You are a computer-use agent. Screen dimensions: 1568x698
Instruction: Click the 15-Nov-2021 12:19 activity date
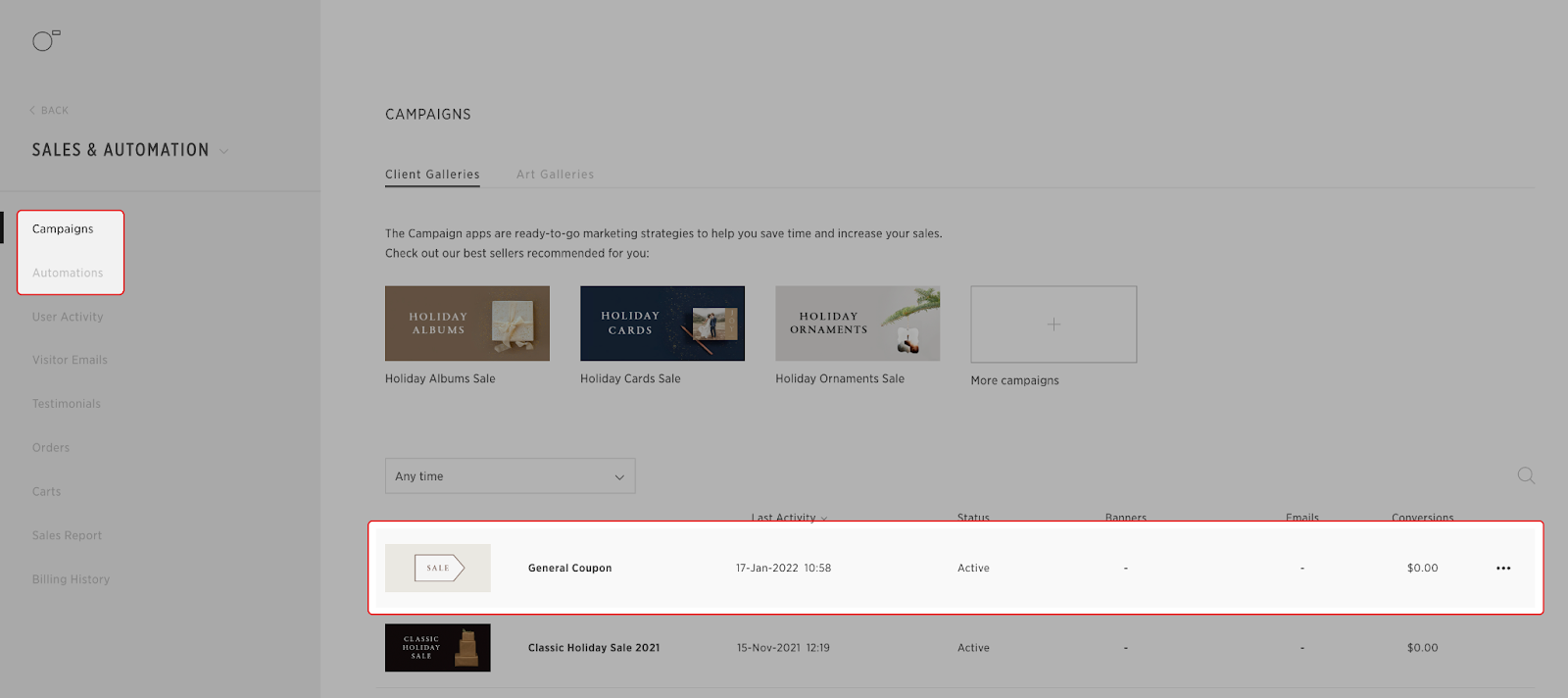pyautogui.click(x=783, y=648)
